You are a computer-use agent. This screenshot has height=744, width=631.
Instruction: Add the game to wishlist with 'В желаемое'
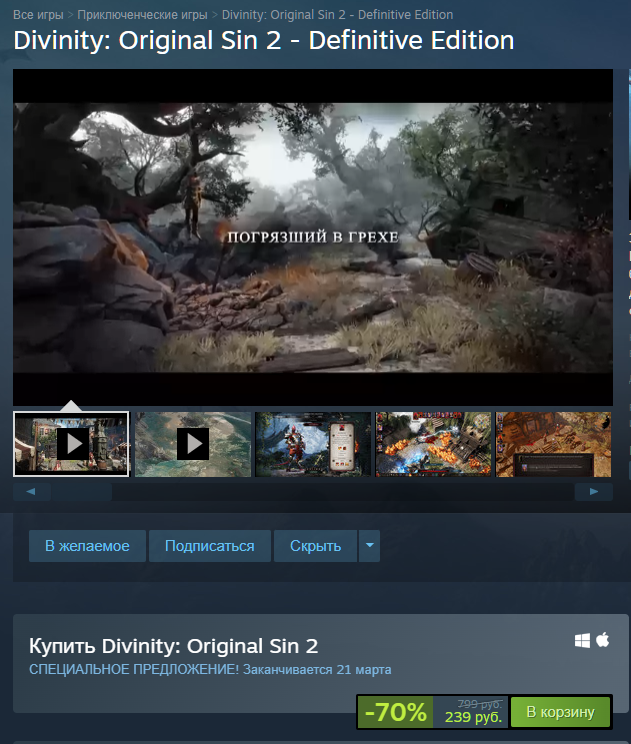[x=87, y=546]
